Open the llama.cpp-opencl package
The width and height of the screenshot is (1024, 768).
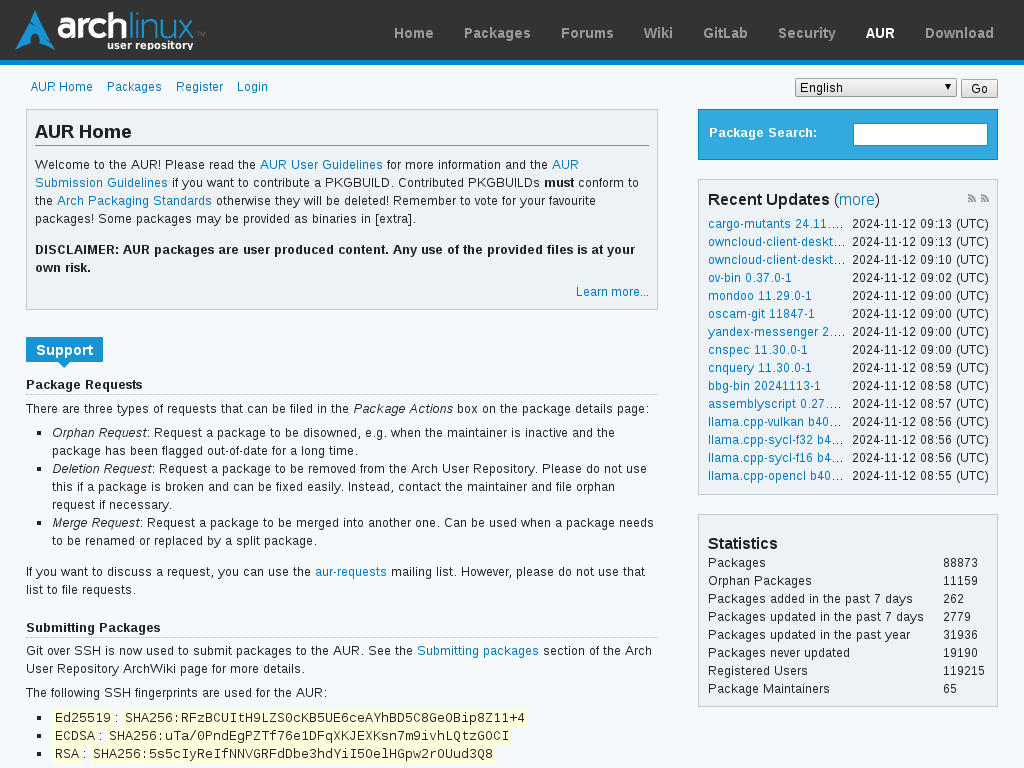[x=775, y=476]
